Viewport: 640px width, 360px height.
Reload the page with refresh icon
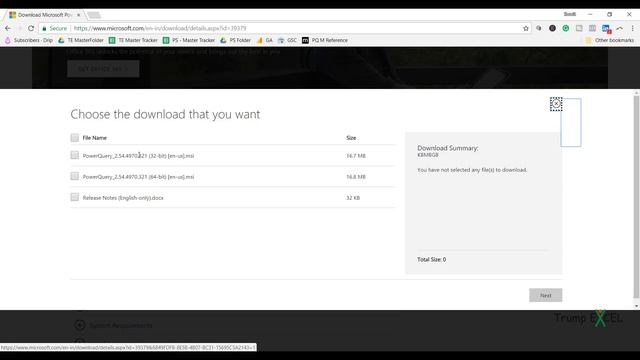pyautogui.click(x=31, y=28)
